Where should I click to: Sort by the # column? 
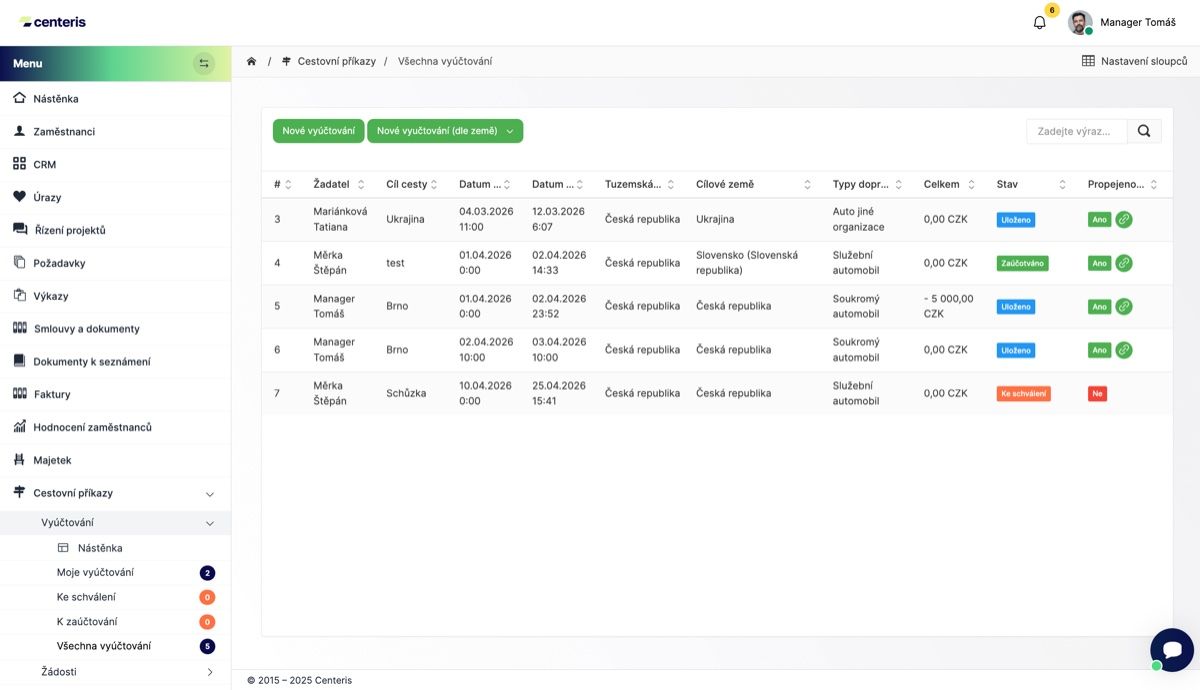click(x=288, y=184)
